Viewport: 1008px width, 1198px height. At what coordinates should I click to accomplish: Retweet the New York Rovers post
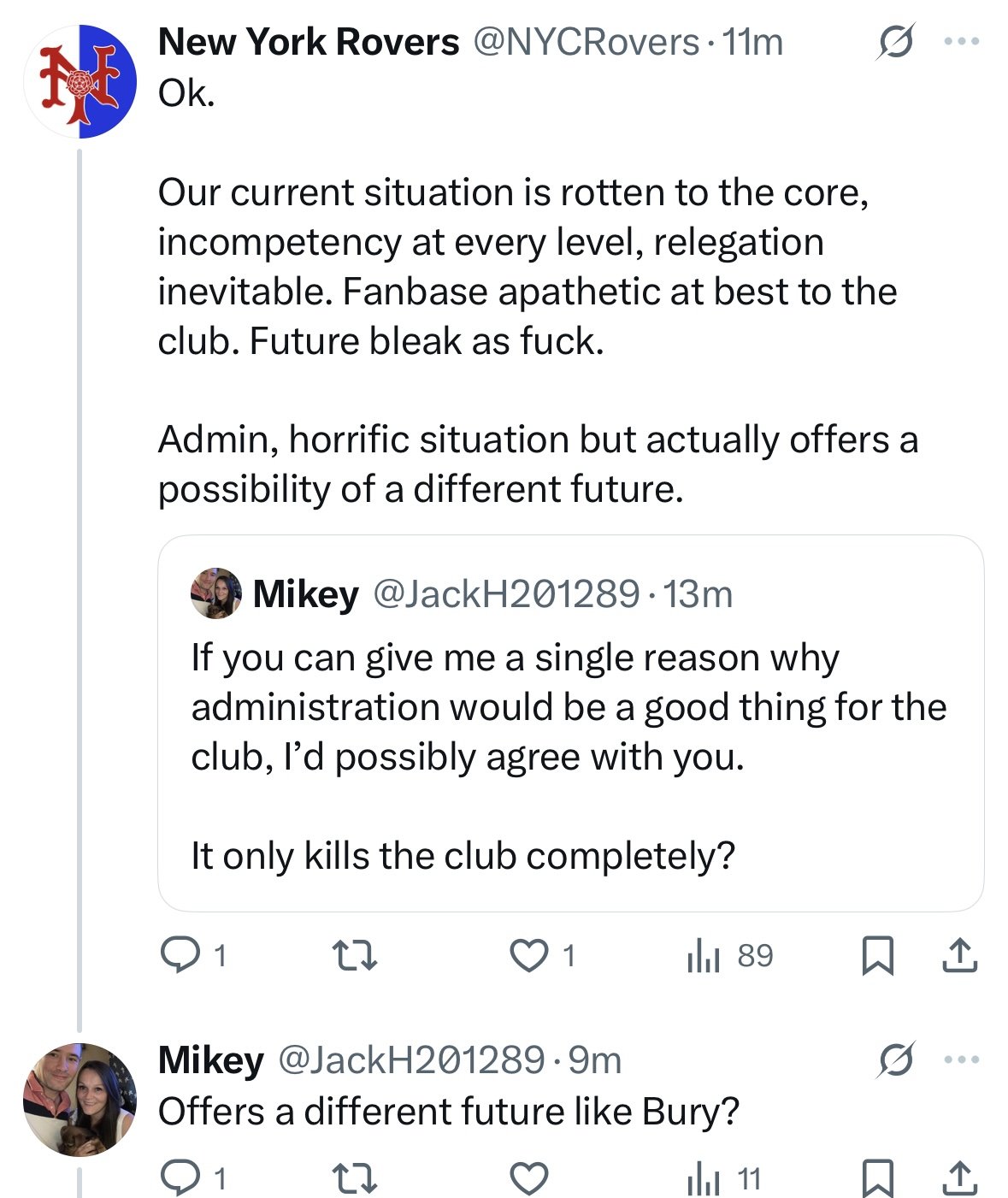[x=353, y=955]
